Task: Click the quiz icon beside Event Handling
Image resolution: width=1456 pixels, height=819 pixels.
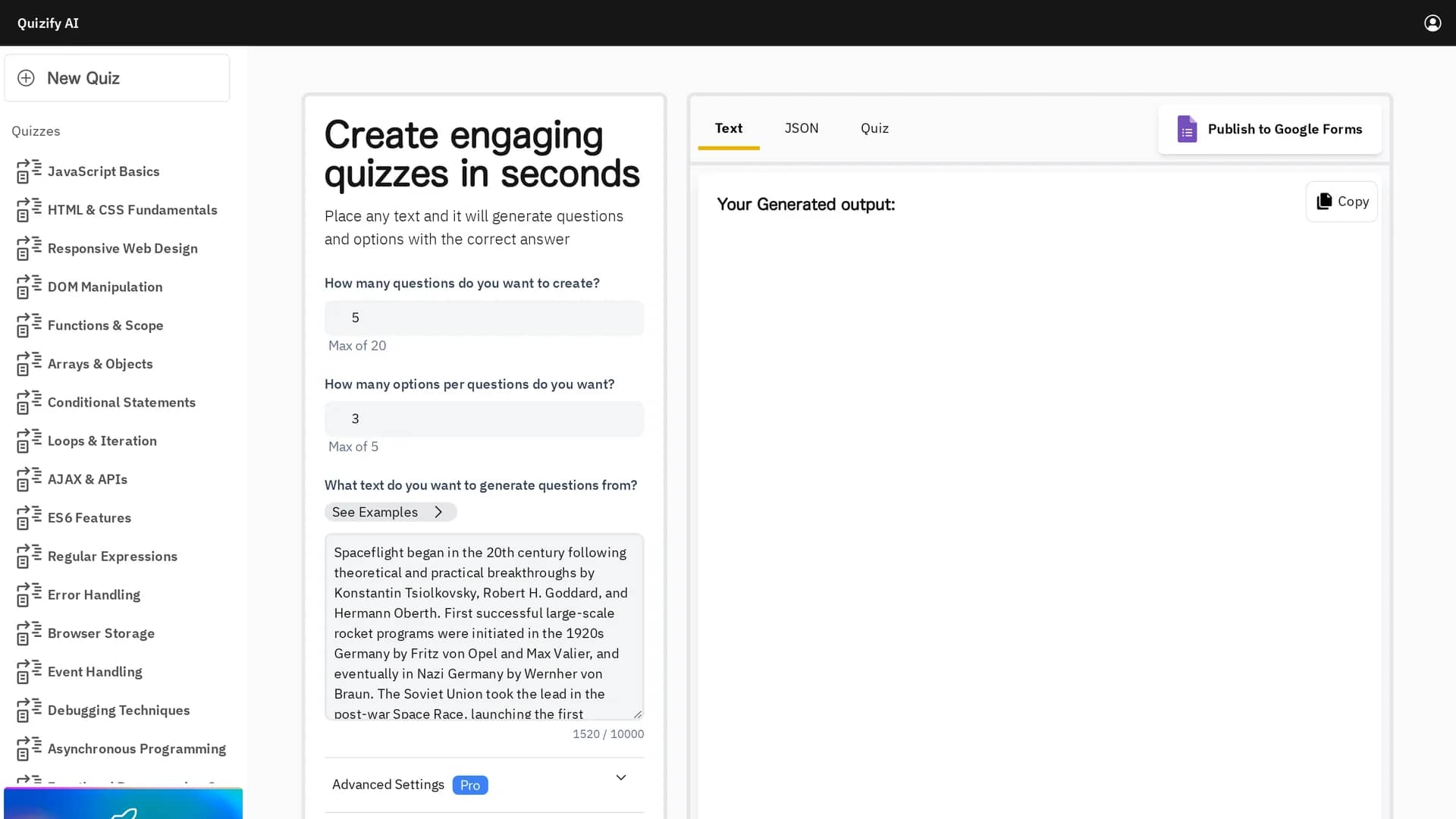Action: click(29, 672)
